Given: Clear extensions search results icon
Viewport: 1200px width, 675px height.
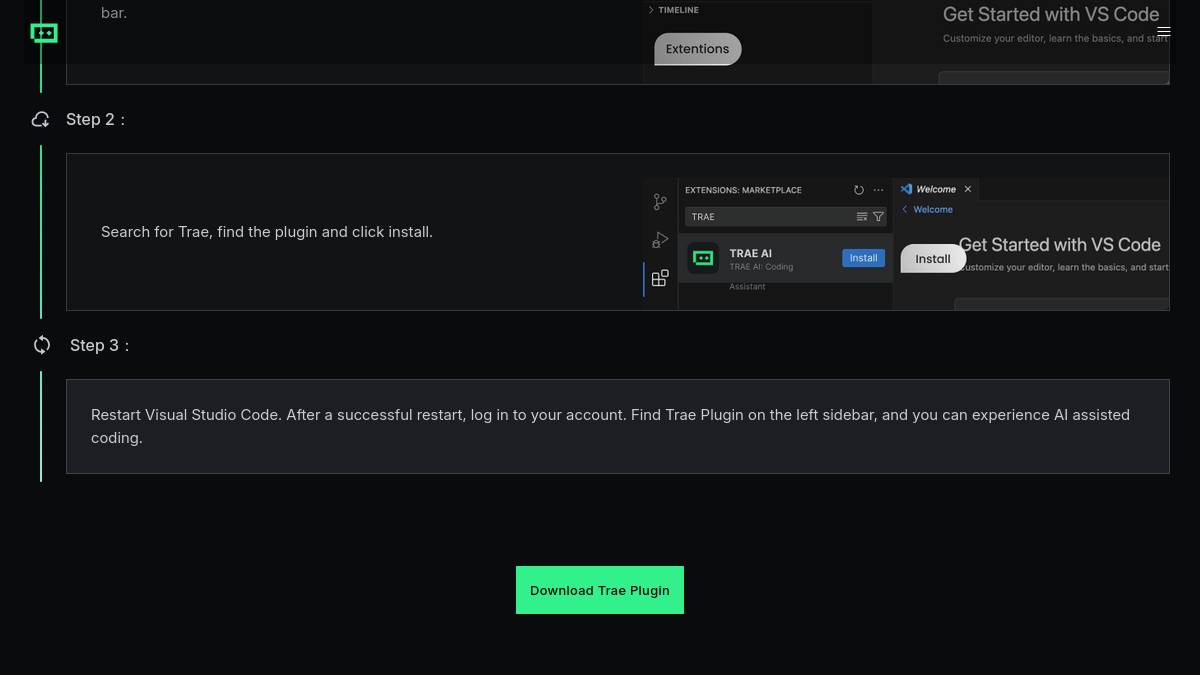Looking at the screenshot, I should [862, 217].
